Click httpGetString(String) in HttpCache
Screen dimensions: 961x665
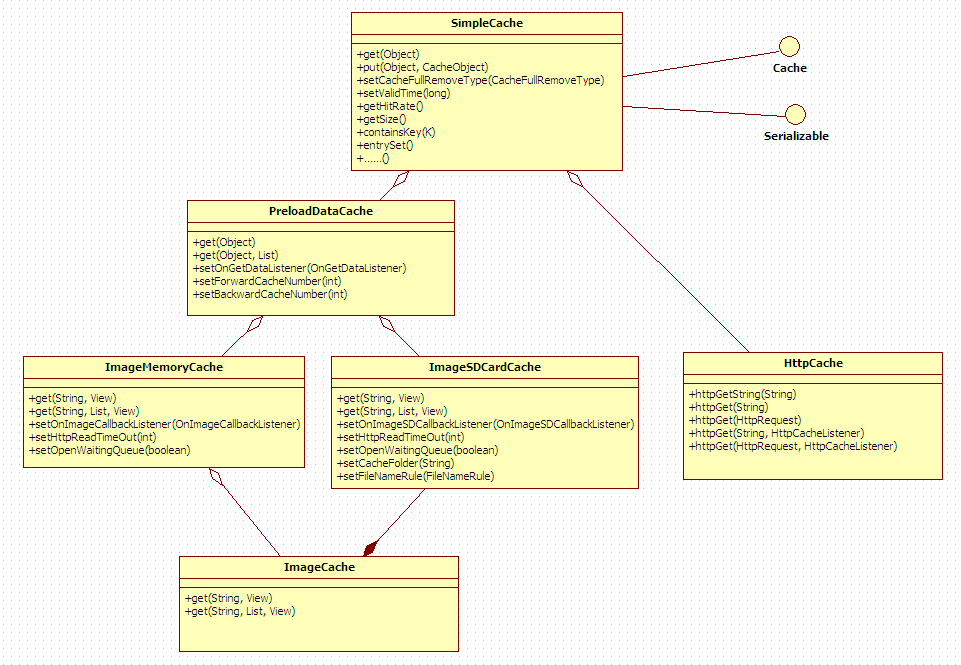click(x=745, y=394)
